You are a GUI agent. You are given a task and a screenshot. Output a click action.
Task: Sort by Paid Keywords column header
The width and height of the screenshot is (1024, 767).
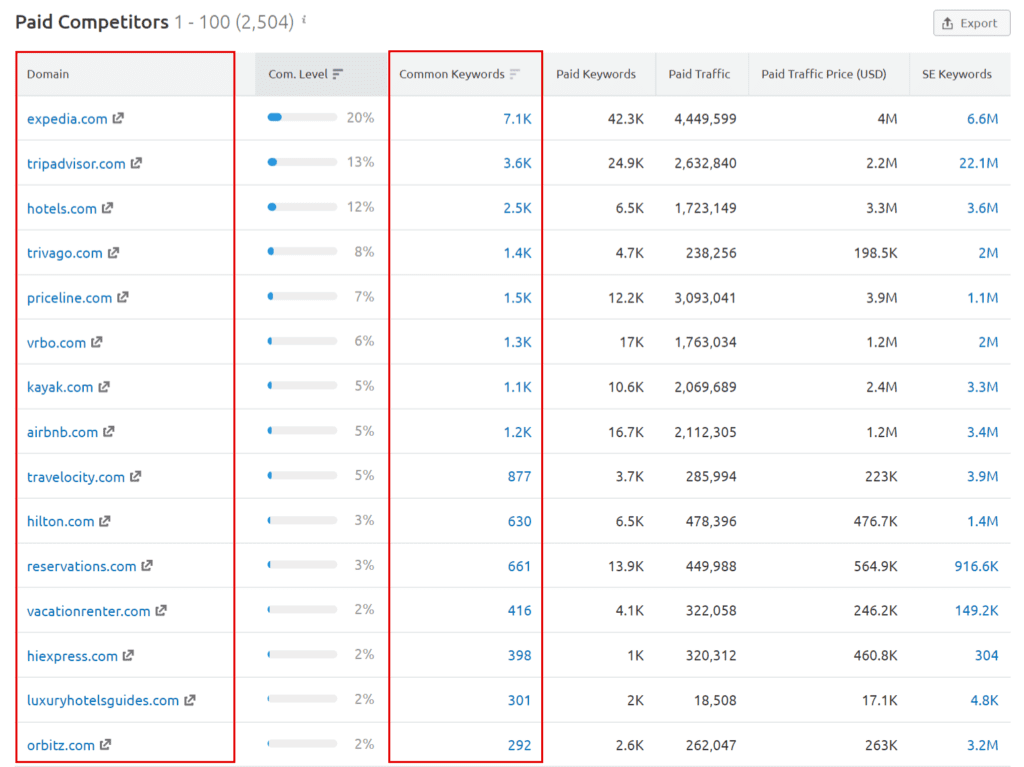point(596,74)
